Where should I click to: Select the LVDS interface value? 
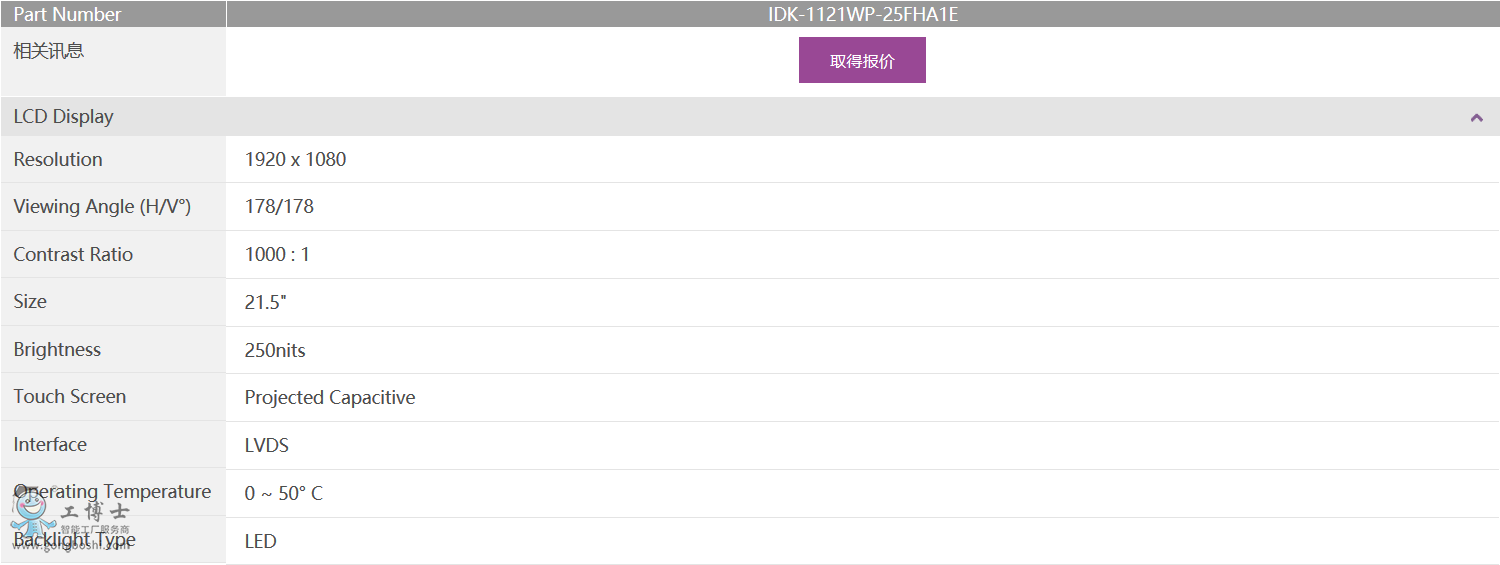(267, 446)
